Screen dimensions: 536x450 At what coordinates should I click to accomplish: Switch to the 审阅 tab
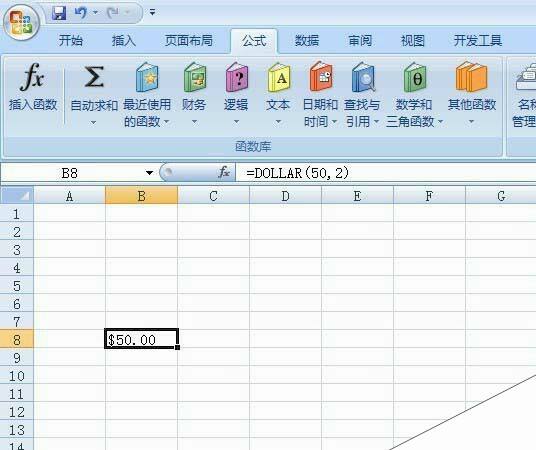(360, 41)
